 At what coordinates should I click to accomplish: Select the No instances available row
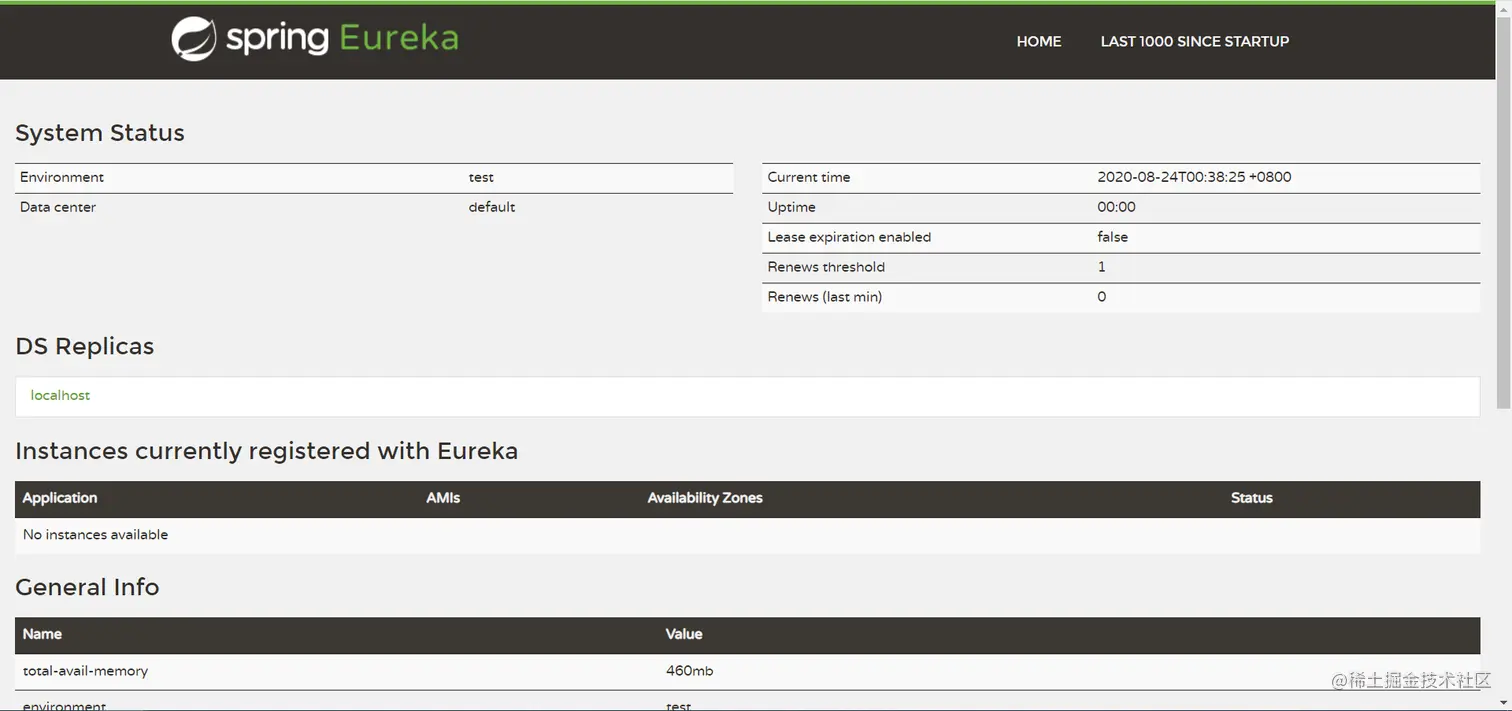(747, 535)
